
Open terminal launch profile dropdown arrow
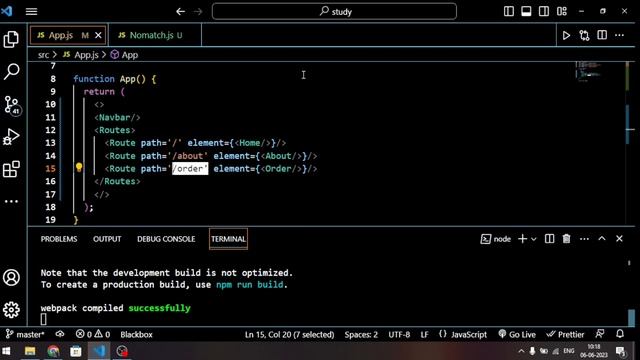click(533, 239)
